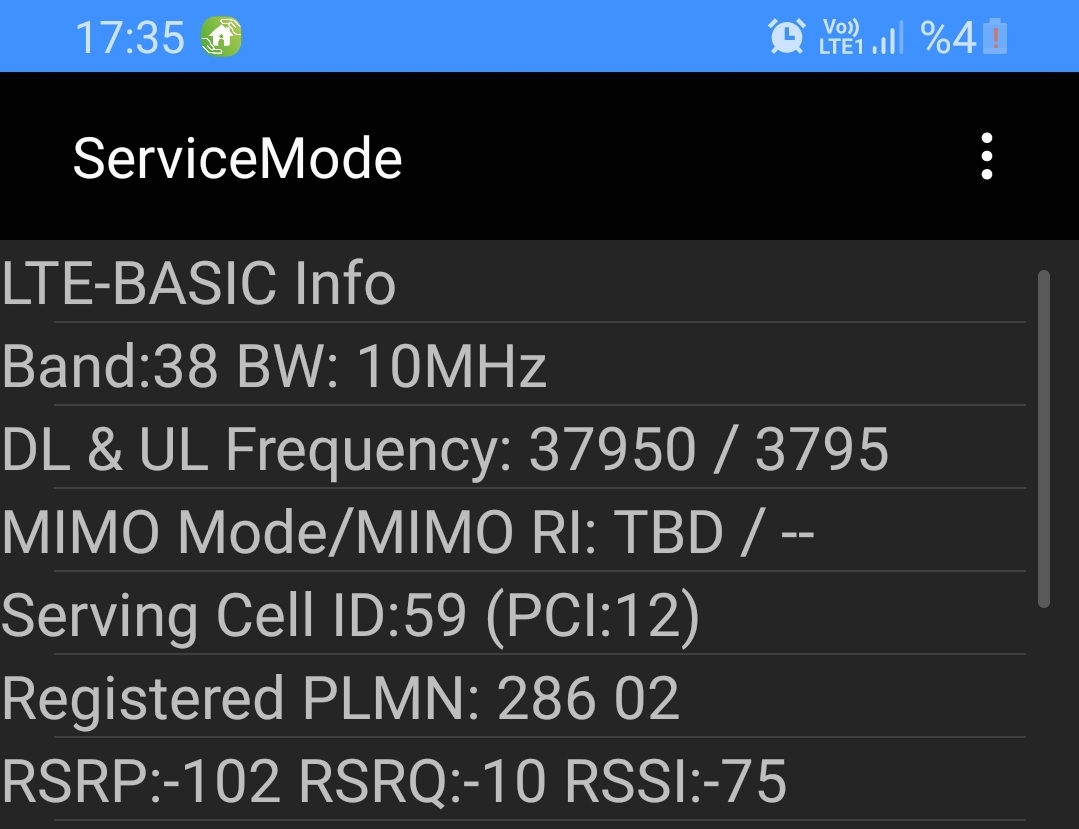Click the ServiceMode title text
1079x829 pixels.
pos(237,158)
